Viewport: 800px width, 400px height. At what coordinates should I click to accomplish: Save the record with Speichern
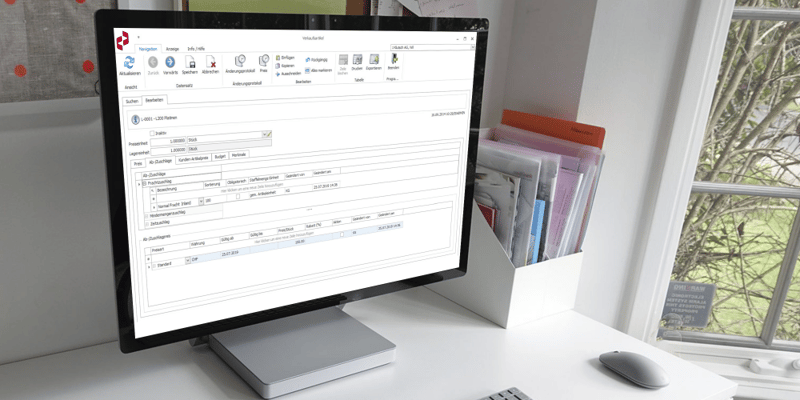[x=190, y=62]
